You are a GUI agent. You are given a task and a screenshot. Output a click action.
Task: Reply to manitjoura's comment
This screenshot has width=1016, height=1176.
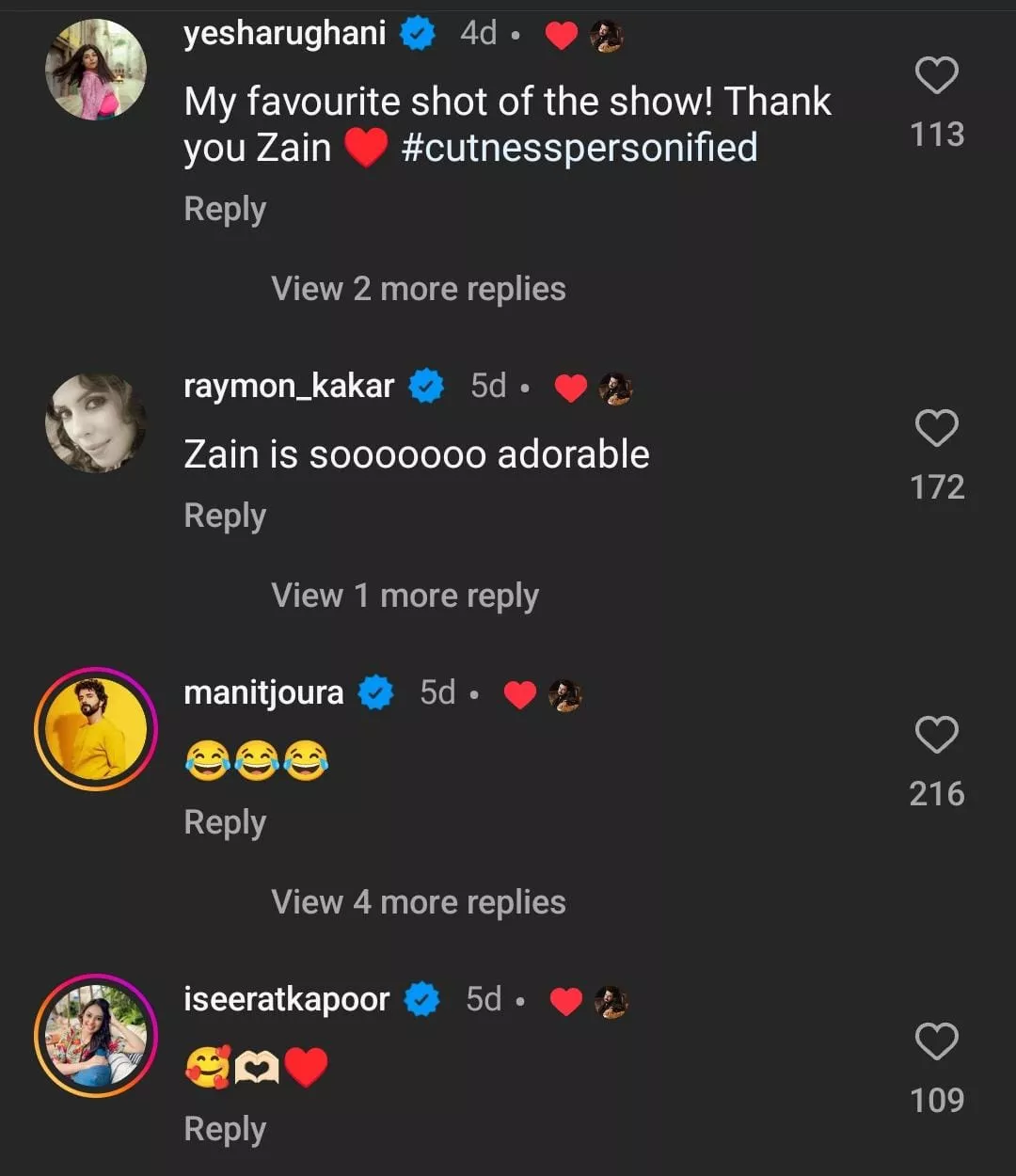pyautogui.click(x=225, y=822)
